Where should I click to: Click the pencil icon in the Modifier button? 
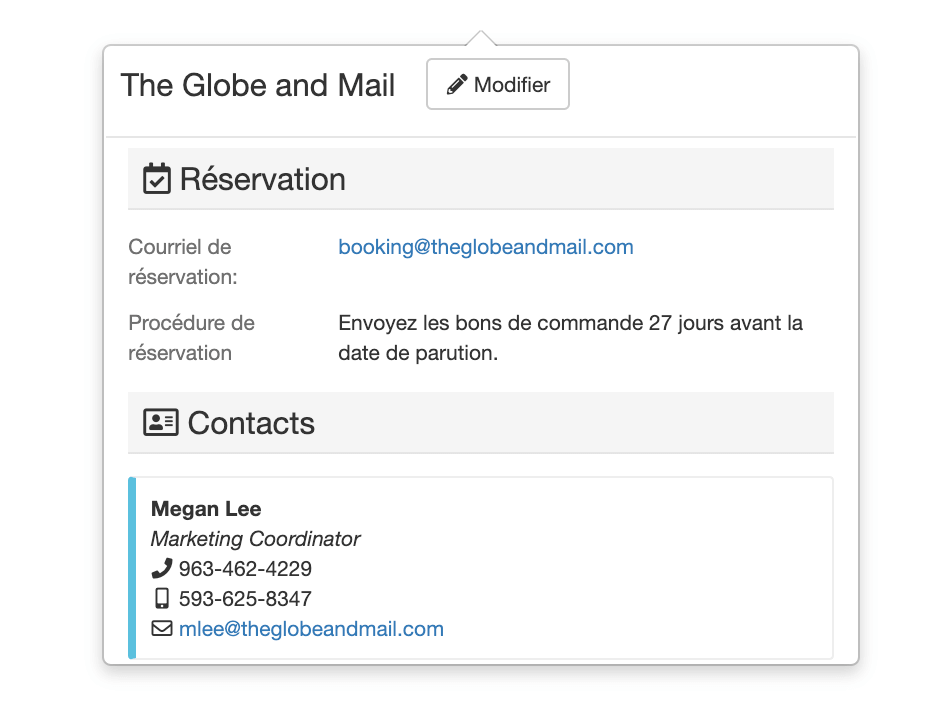pyautogui.click(x=457, y=85)
